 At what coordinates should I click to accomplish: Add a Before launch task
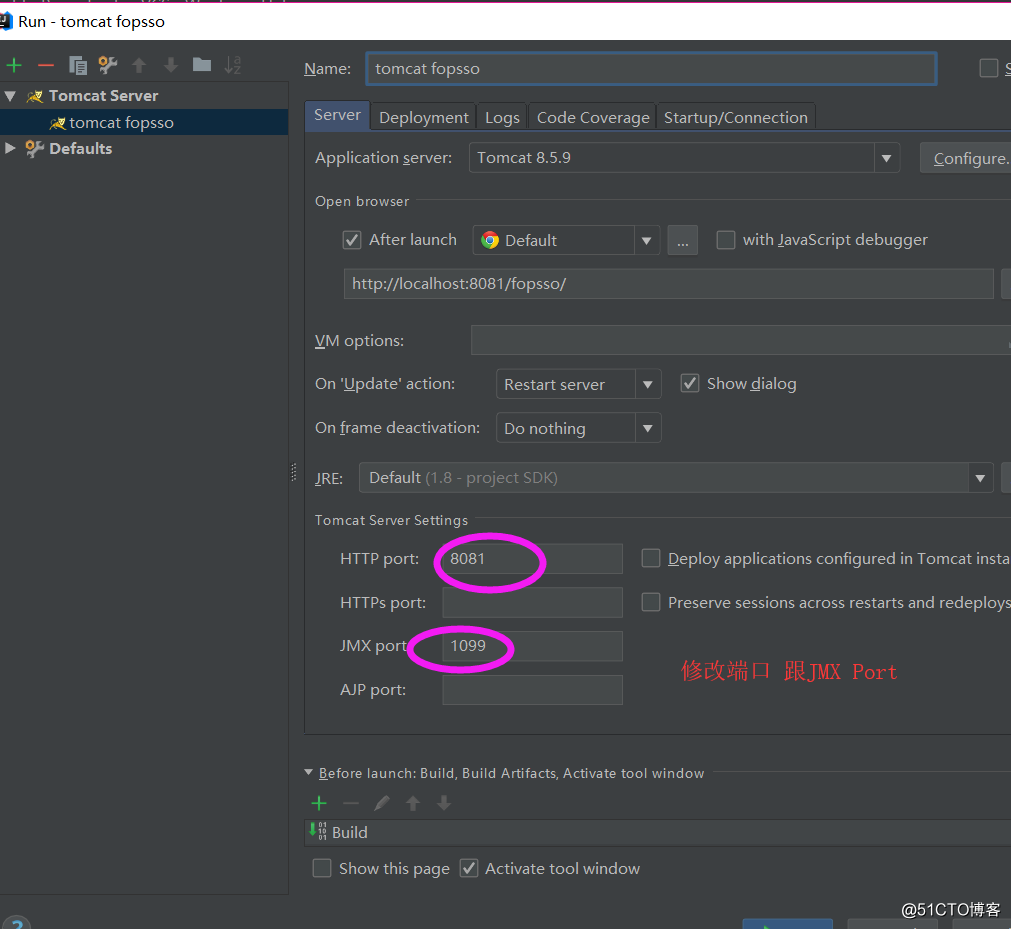[319, 803]
